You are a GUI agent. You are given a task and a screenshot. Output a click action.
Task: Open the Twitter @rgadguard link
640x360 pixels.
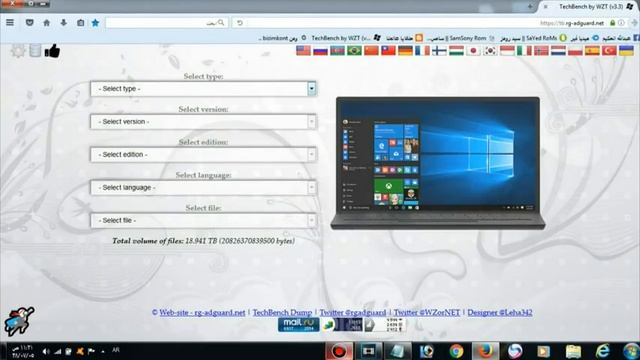click(x=353, y=312)
